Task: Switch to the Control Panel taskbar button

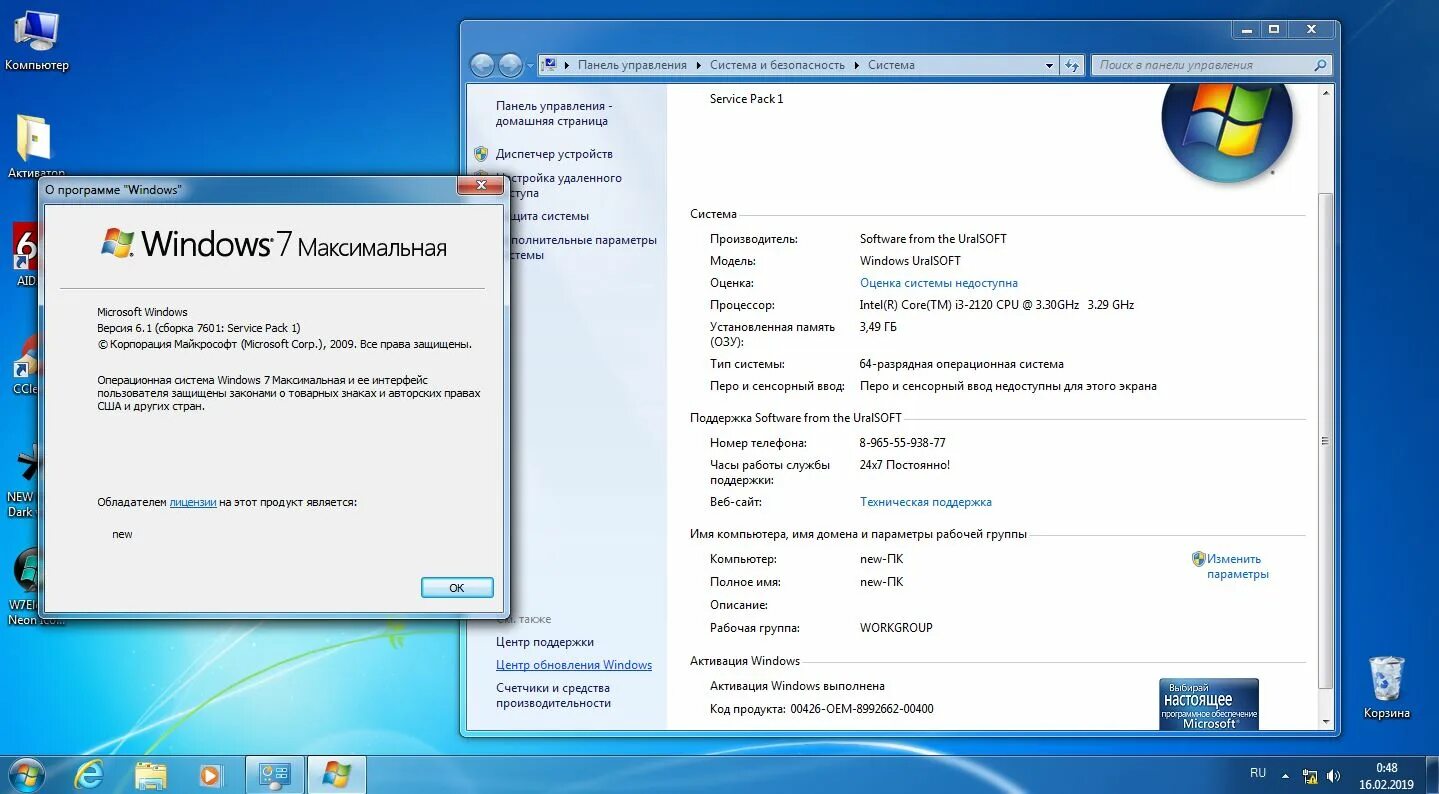Action: (275, 774)
